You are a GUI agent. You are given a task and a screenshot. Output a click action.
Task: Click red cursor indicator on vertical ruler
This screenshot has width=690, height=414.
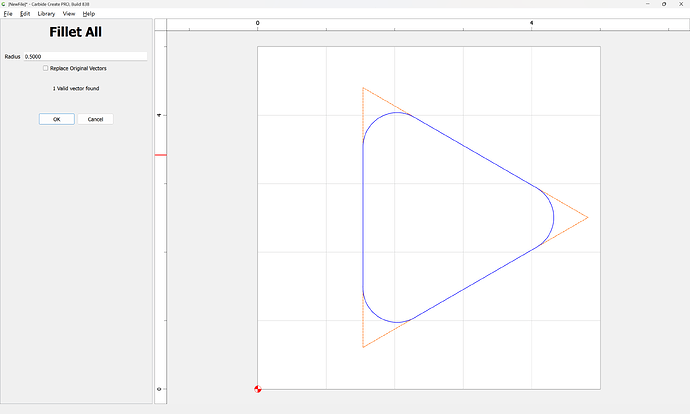tap(160, 156)
